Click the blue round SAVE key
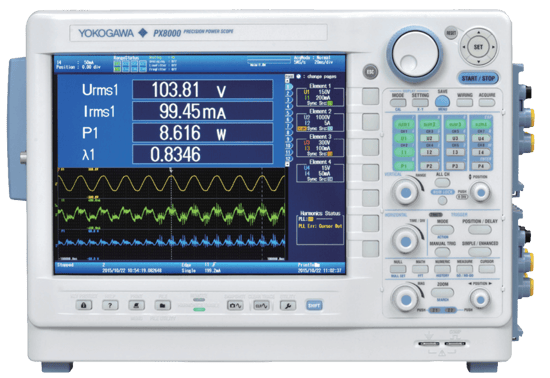The width and height of the screenshot is (550, 378). pyautogui.click(x=443, y=102)
